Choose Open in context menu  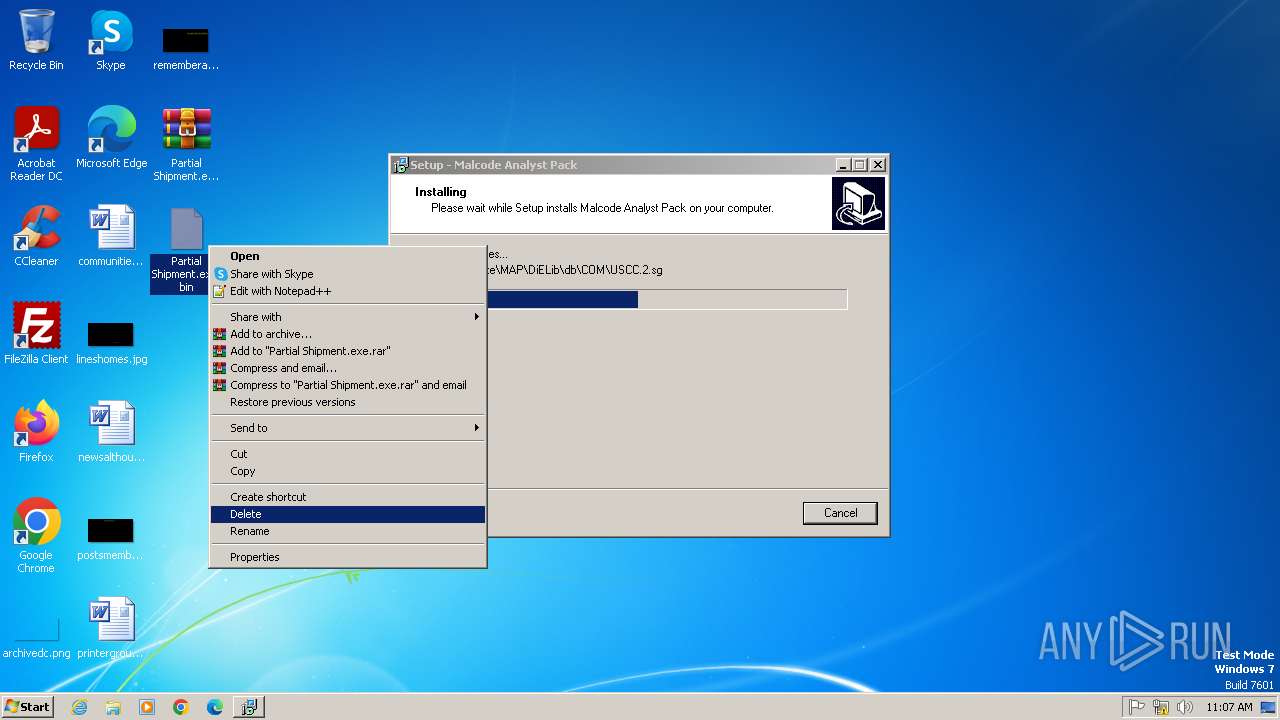coord(348,256)
